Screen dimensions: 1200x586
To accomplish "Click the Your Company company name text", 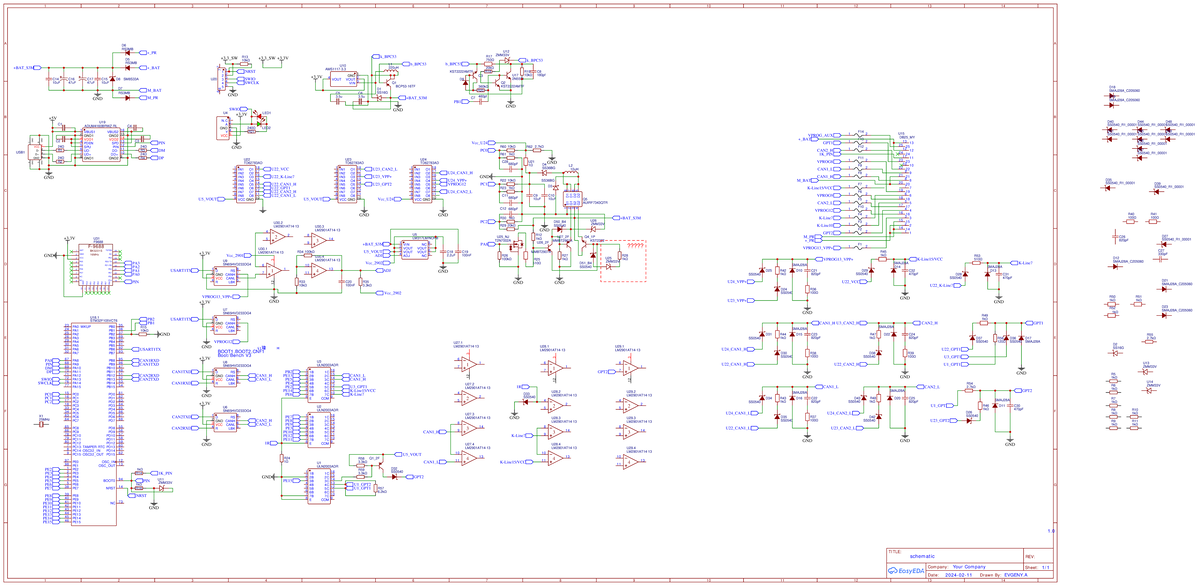I will click(x=969, y=567).
